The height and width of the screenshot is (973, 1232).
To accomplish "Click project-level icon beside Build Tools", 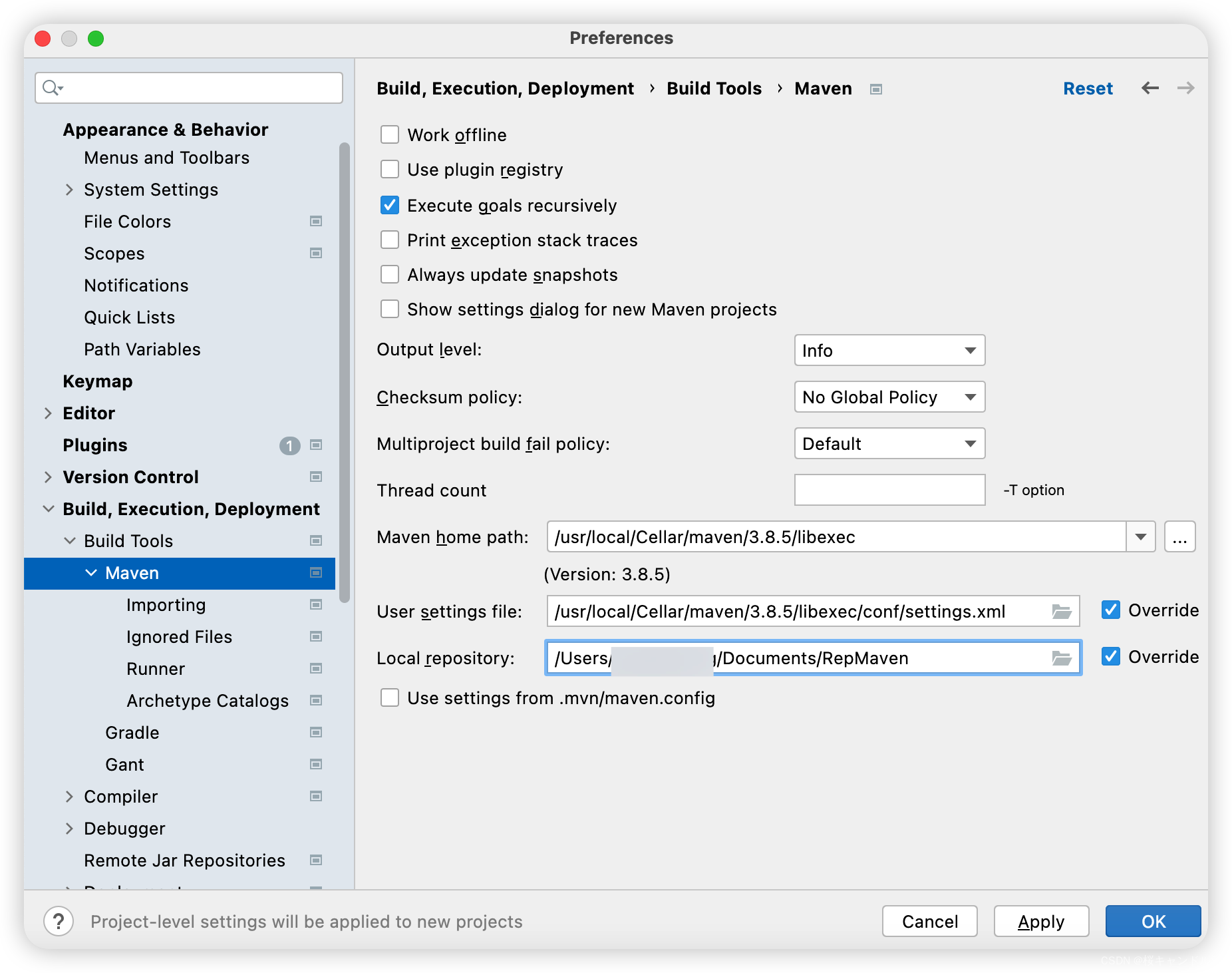I will (316, 540).
